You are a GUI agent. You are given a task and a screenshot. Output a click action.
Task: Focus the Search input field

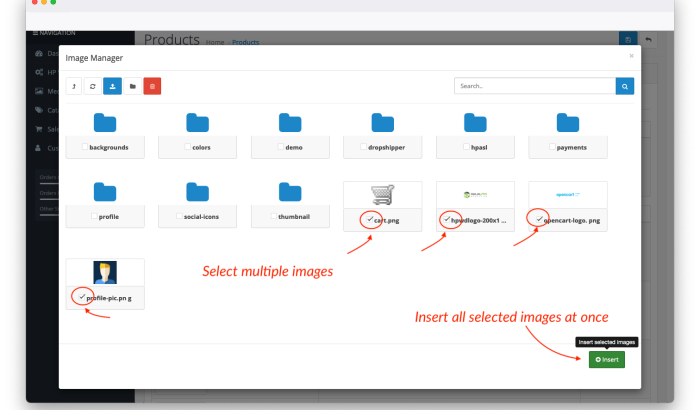[x=535, y=86]
